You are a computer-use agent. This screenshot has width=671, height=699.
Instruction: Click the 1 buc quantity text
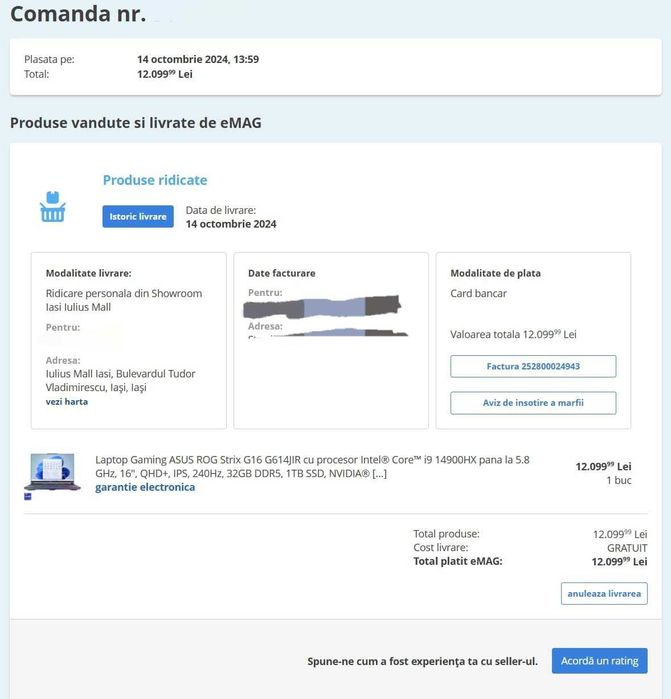coord(619,480)
